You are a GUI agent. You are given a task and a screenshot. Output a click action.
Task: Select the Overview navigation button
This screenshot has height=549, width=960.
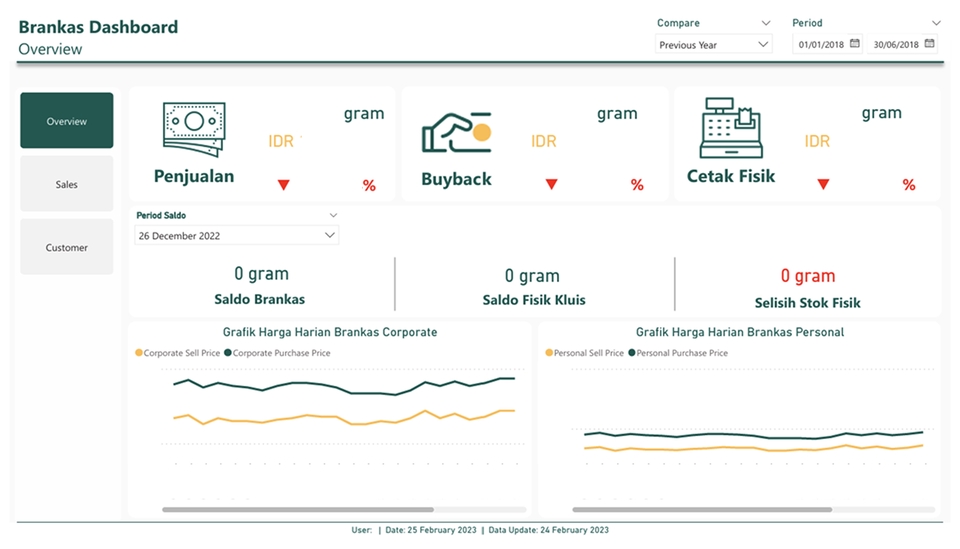[x=67, y=121]
